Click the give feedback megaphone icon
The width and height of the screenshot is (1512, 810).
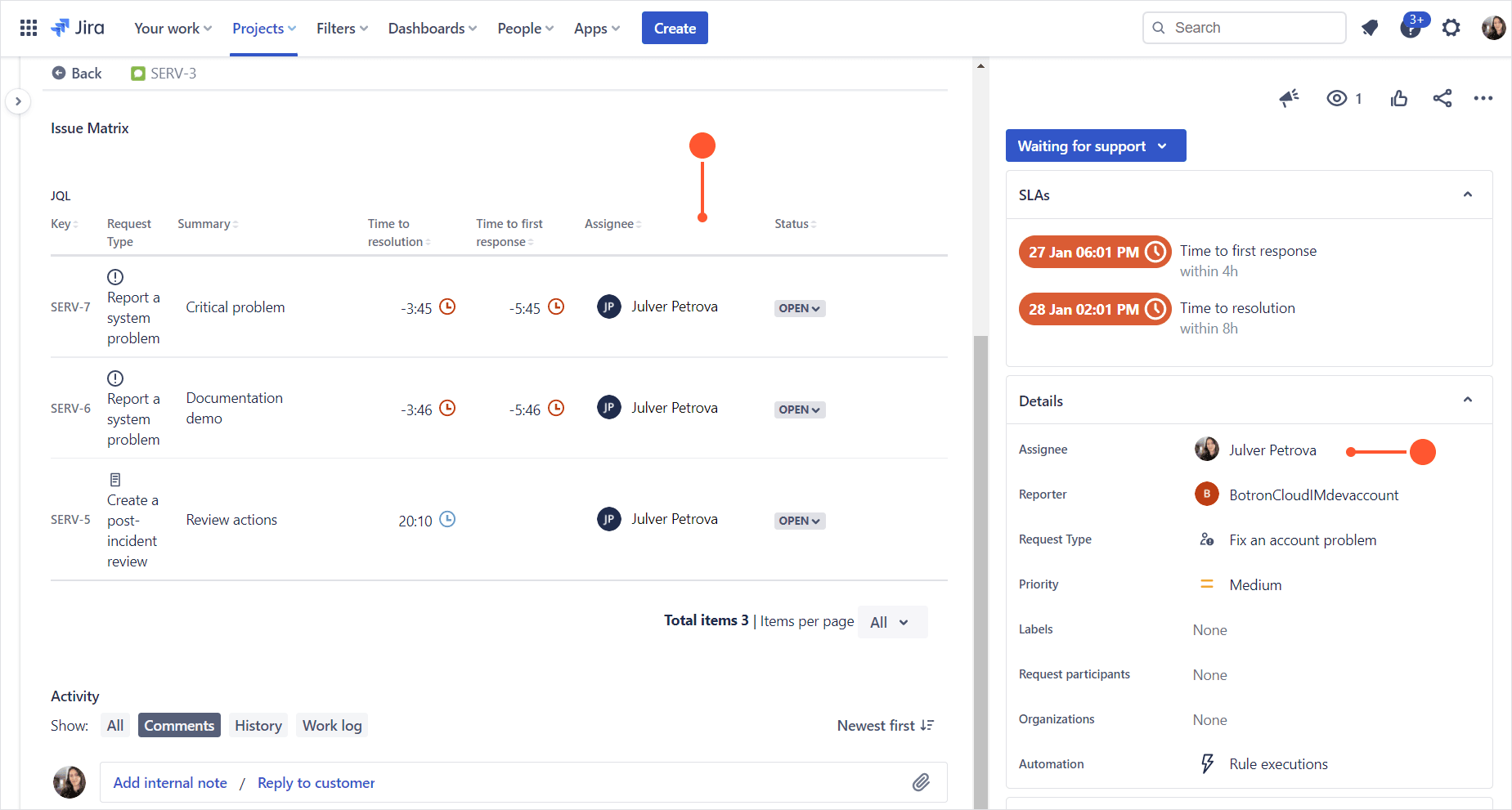[1289, 98]
